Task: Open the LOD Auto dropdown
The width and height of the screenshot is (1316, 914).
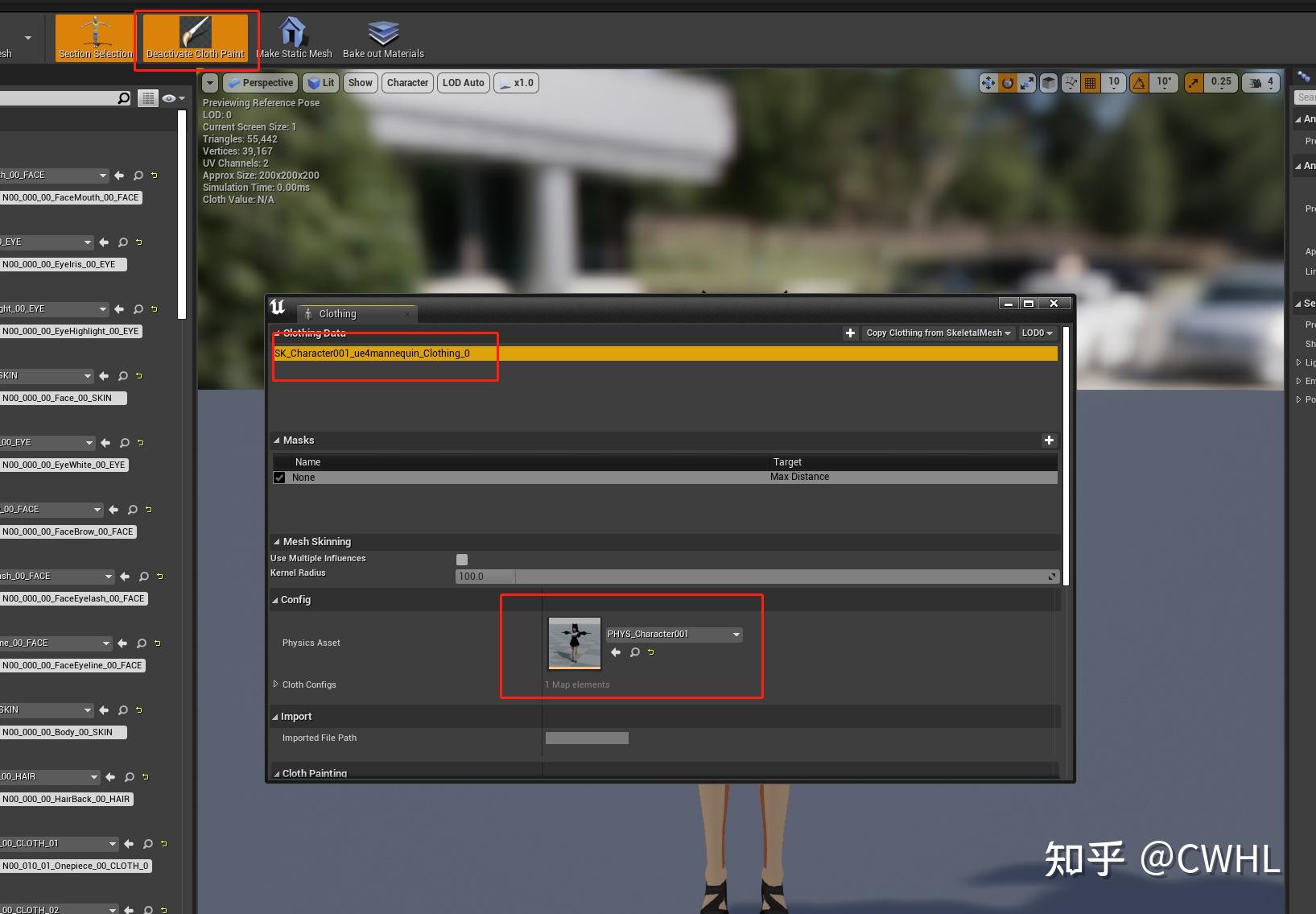Action: tap(463, 82)
